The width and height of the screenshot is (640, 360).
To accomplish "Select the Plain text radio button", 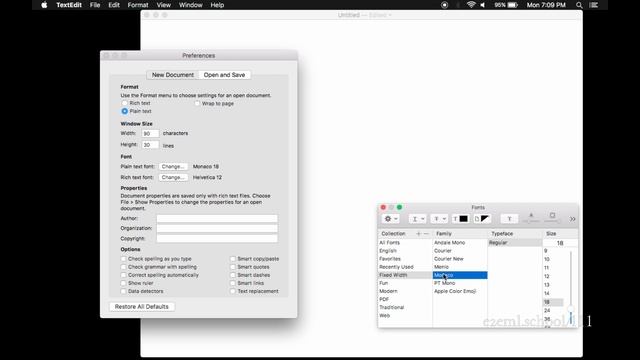I will coord(124,111).
